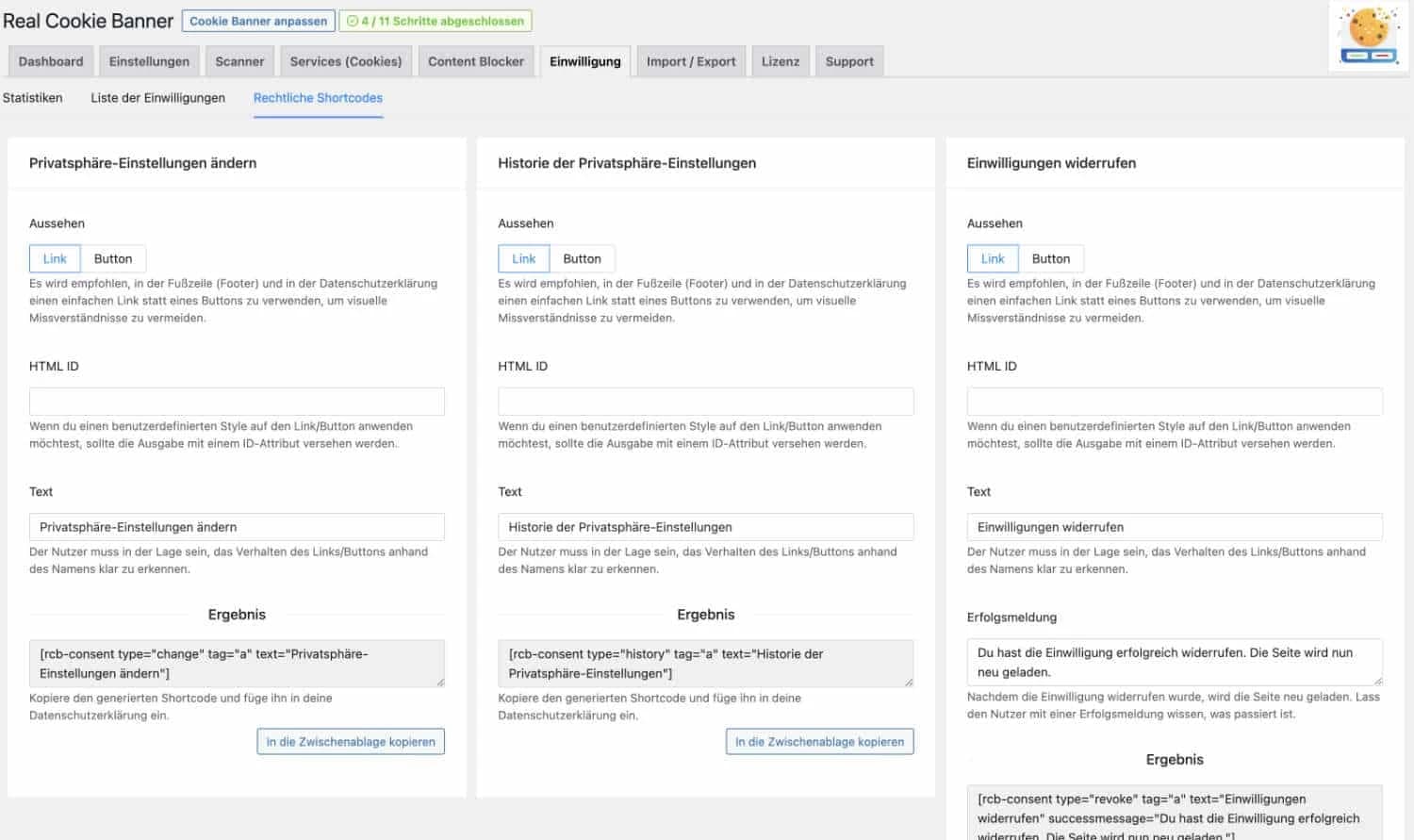Click the Text field containing 'Historie der Privatsphäre-Einstellungen'
Image resolution: width=1414 pixels, height=840 pixels.
click(x=705, y=527)
